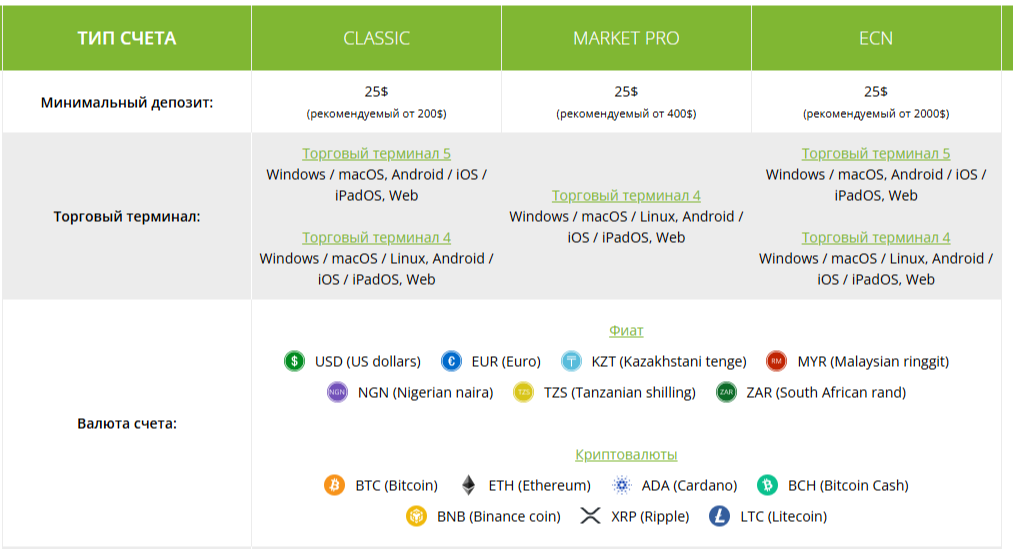This screenshot has height=549, width=1013.
Task: Click the Ethereum ETH diamond icon
Action: (468, 485)
